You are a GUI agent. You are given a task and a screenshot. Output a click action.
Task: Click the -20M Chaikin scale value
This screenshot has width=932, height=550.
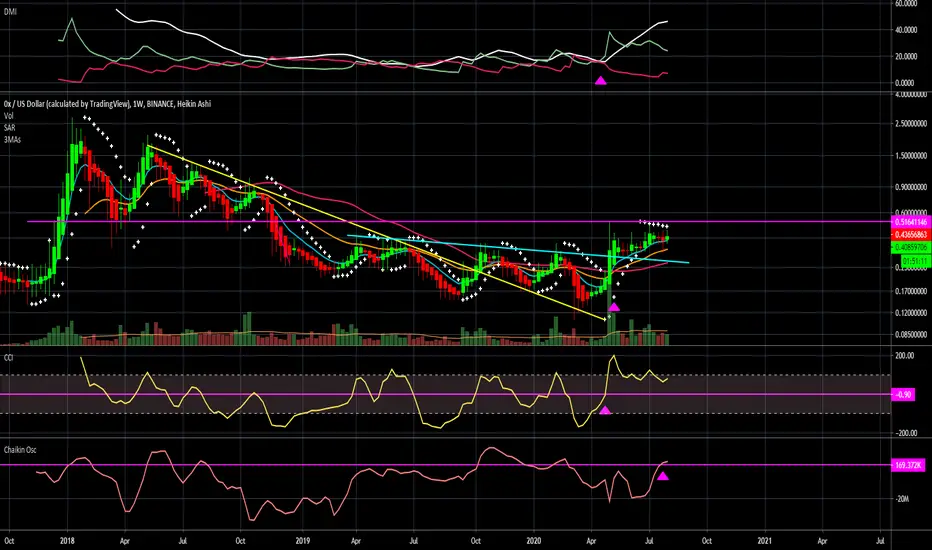902,498
